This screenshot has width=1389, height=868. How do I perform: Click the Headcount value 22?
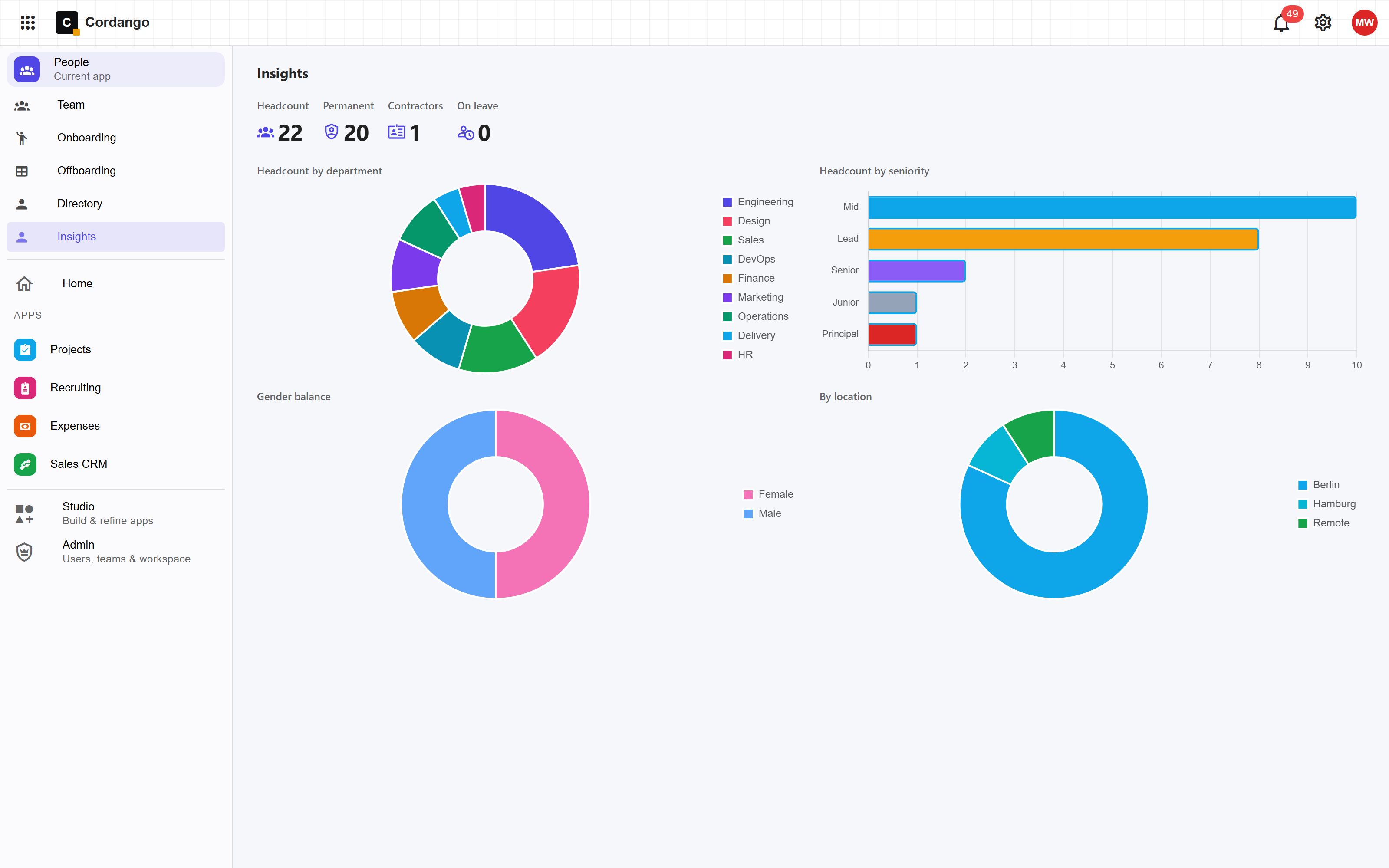pos(290,133)
